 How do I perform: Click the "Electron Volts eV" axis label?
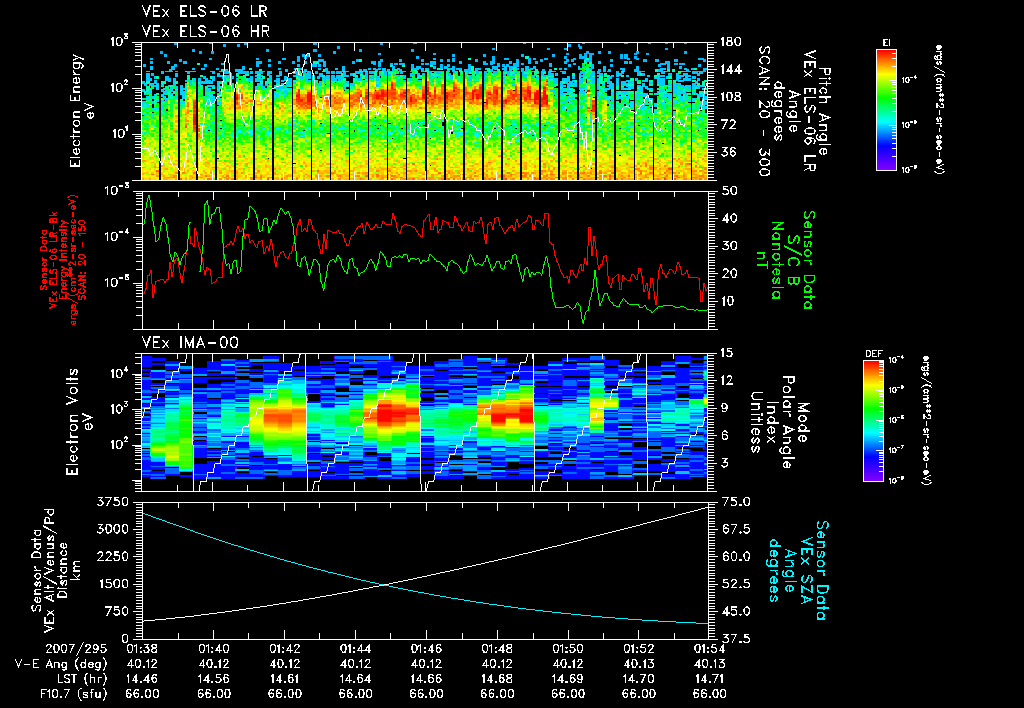pos(79,422)
